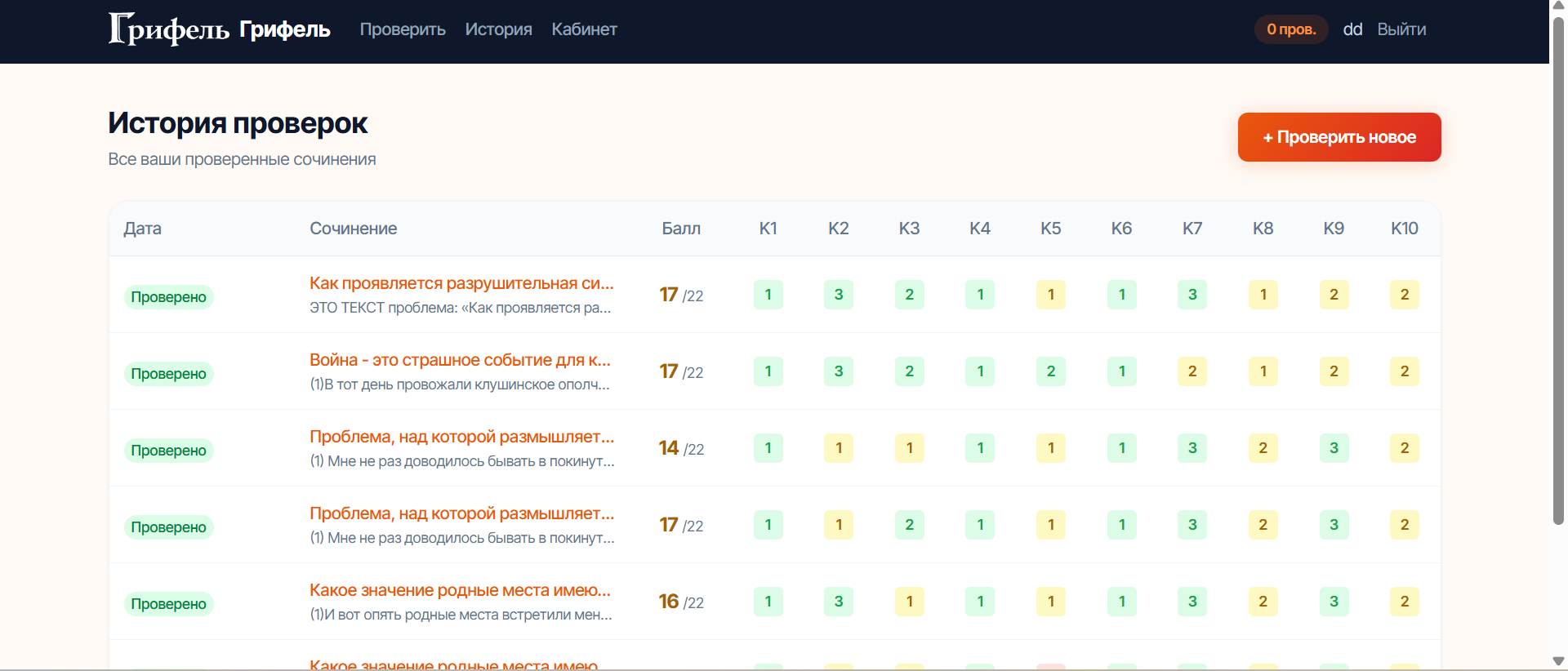Screen dimensions: 1568x671
Task: Click the K2 score badge '3' in first row
Action: coord(839,295)
